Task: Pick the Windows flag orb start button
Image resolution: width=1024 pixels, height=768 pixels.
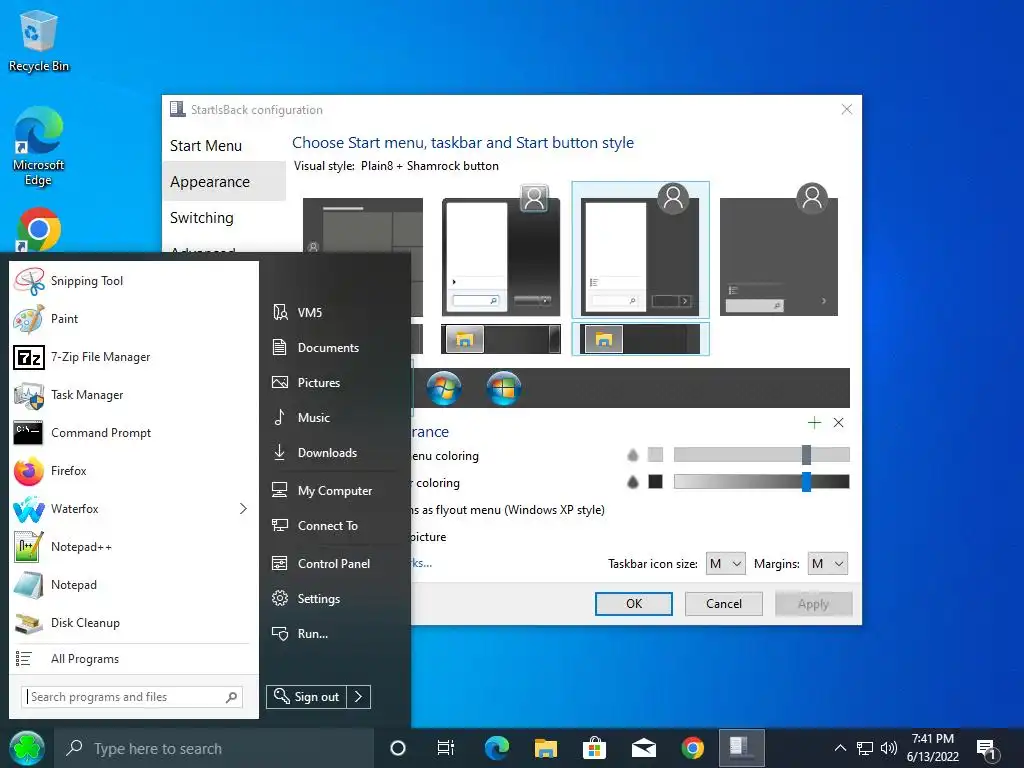Action: [x=504, y=388]
